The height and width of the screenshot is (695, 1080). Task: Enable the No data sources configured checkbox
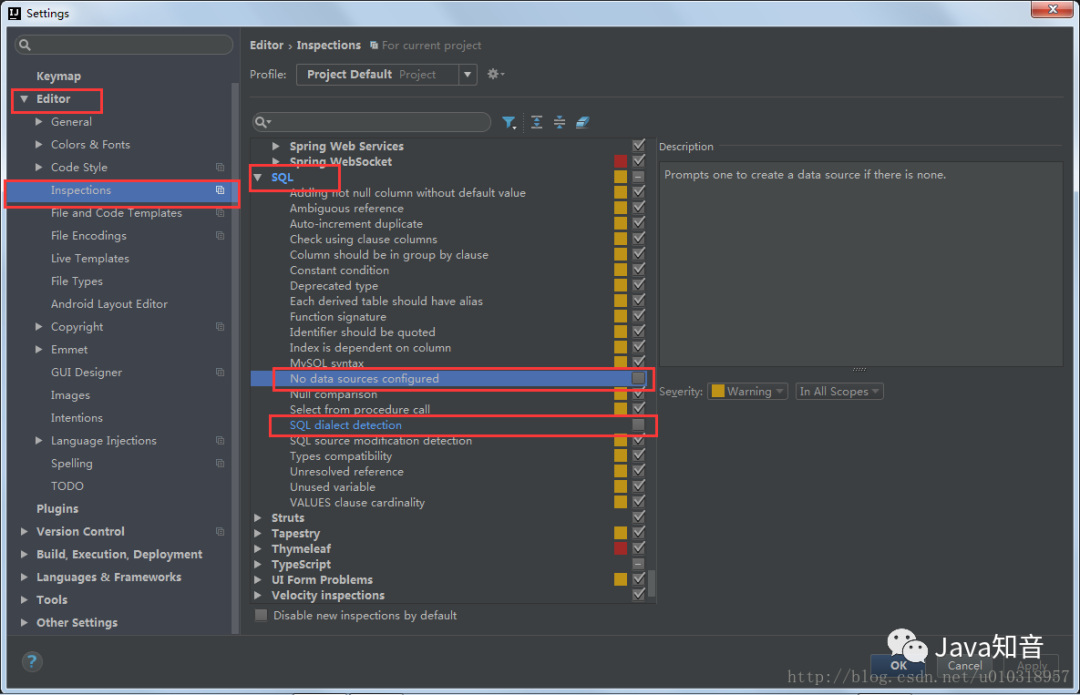[x=638, y=378]
